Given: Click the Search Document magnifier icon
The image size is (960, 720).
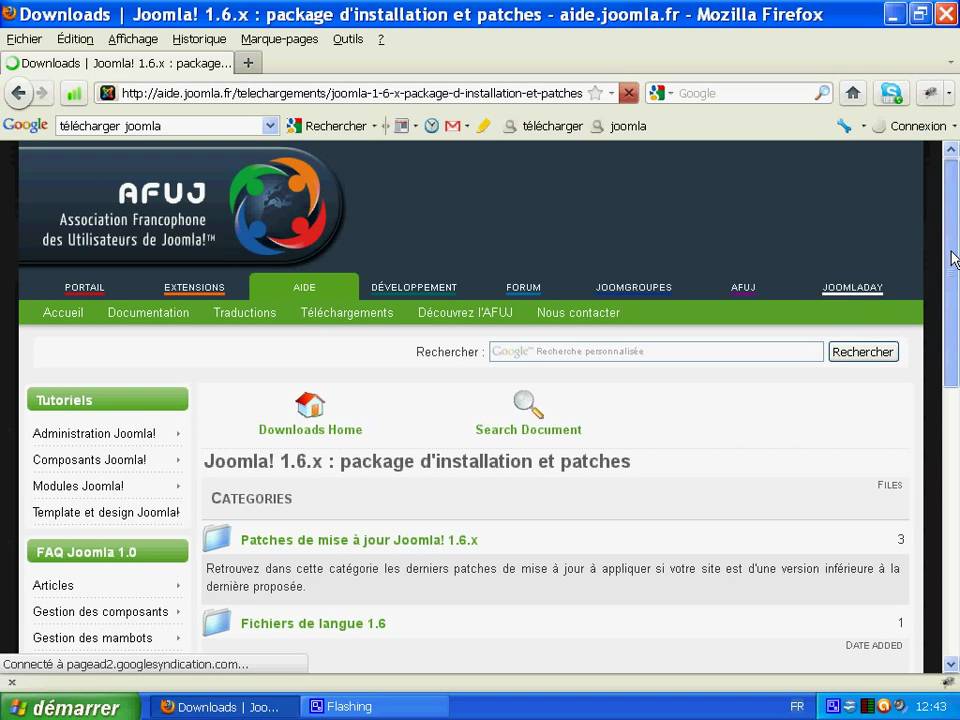Looking at the screenshot, I should [528, 404].
